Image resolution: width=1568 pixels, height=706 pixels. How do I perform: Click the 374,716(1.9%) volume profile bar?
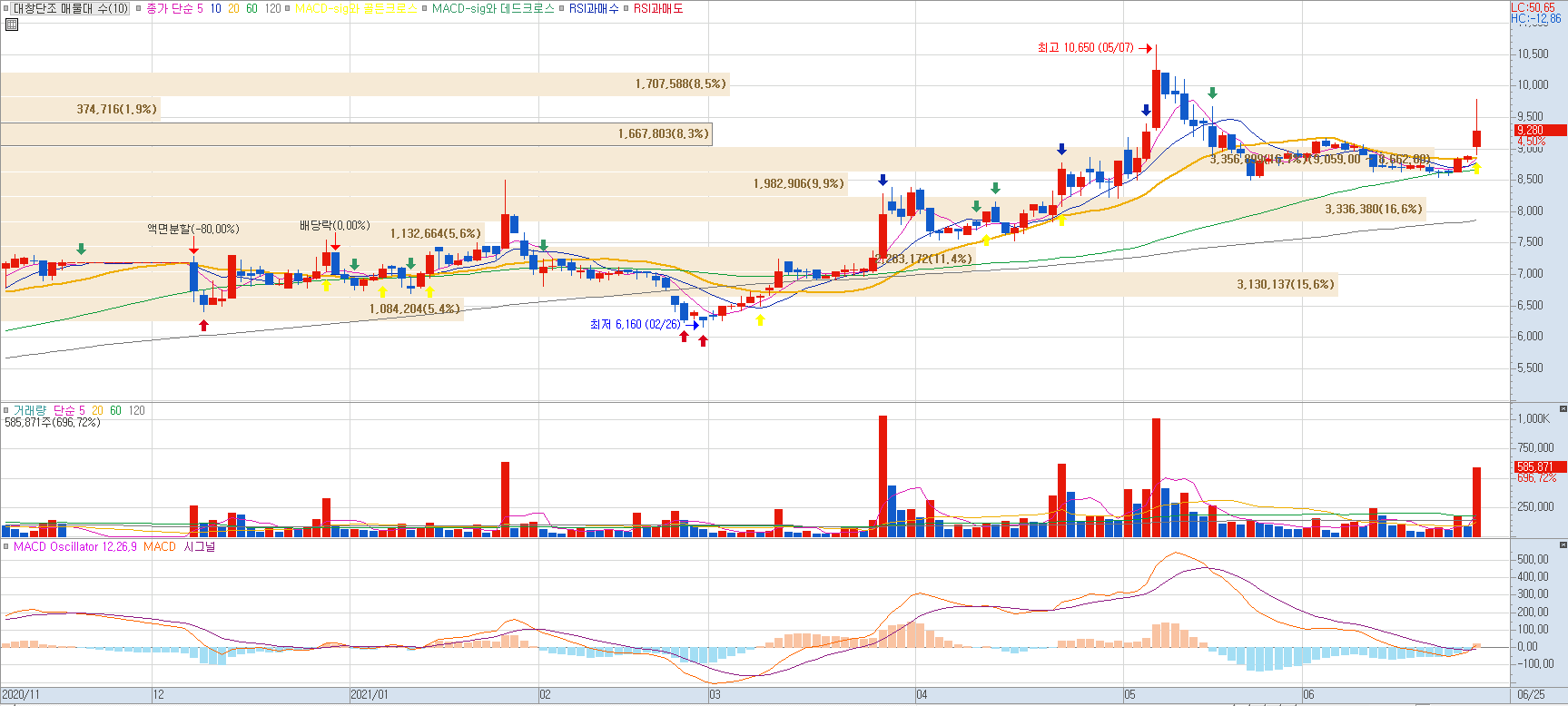pyautogui.click(x=80, y=109)
